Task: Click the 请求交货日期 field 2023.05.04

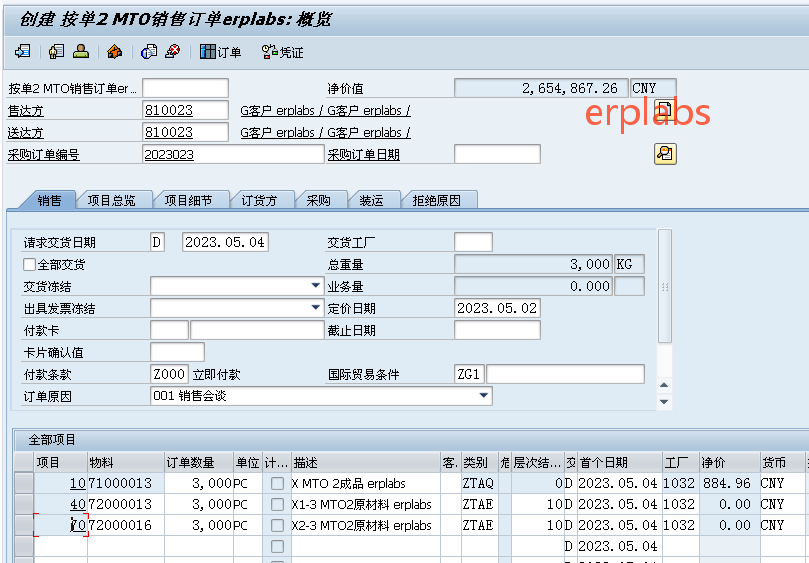Action: pos(225,242)
